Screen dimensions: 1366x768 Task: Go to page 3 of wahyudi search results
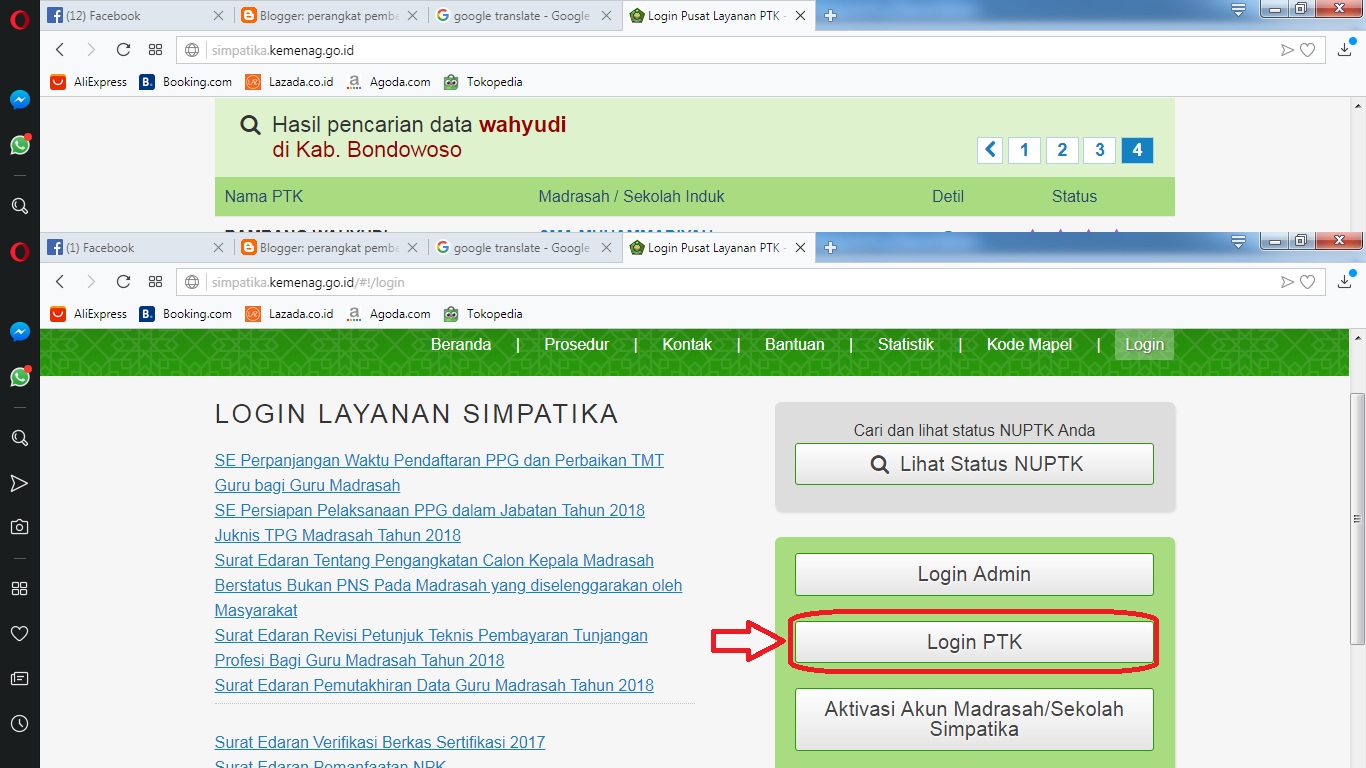coord(1098,149)
